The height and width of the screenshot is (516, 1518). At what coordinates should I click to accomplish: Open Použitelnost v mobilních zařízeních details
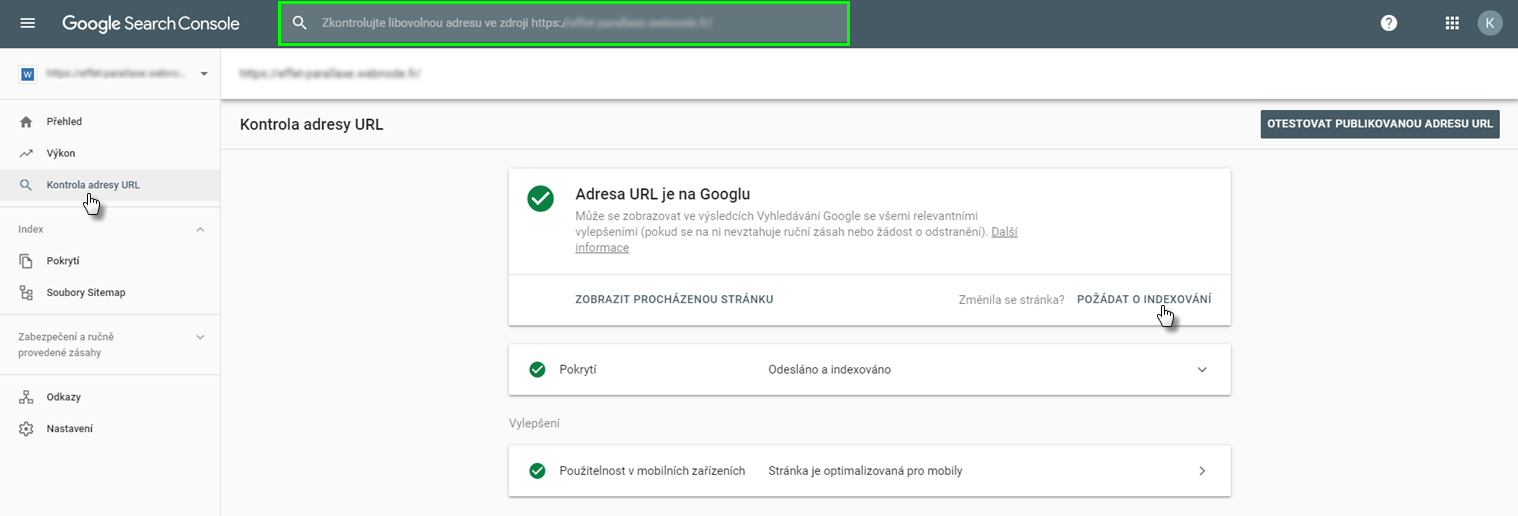pyautogui.click(x=1201, y=471)
